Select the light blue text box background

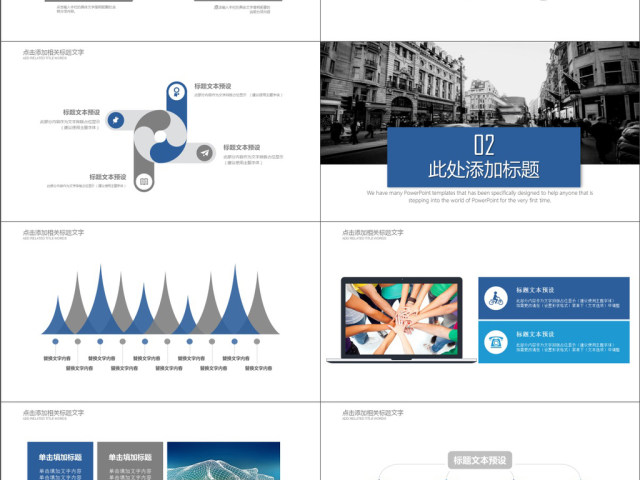(554, 342)
